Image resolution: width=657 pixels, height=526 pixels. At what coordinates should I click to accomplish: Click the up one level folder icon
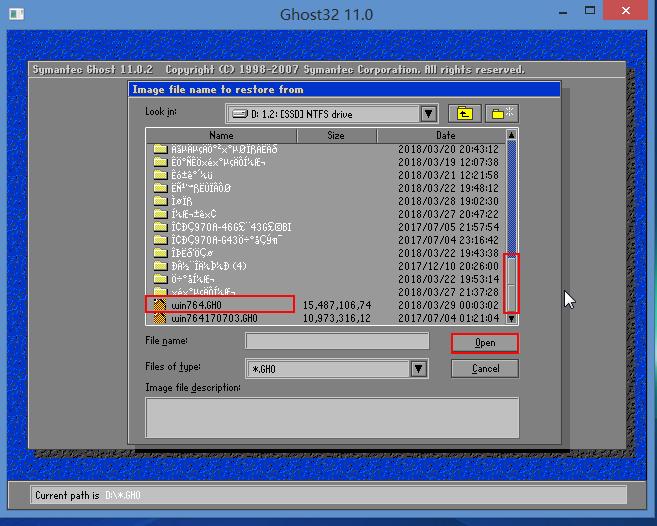(x=464, y=114)
